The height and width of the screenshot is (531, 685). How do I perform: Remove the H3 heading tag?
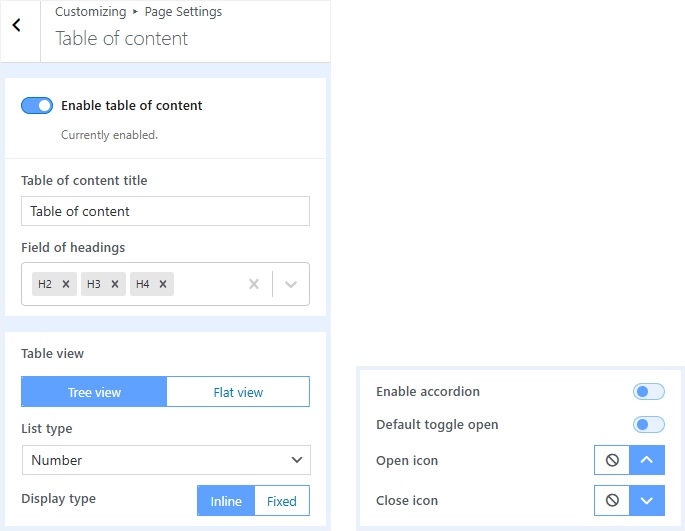[115, 284]
